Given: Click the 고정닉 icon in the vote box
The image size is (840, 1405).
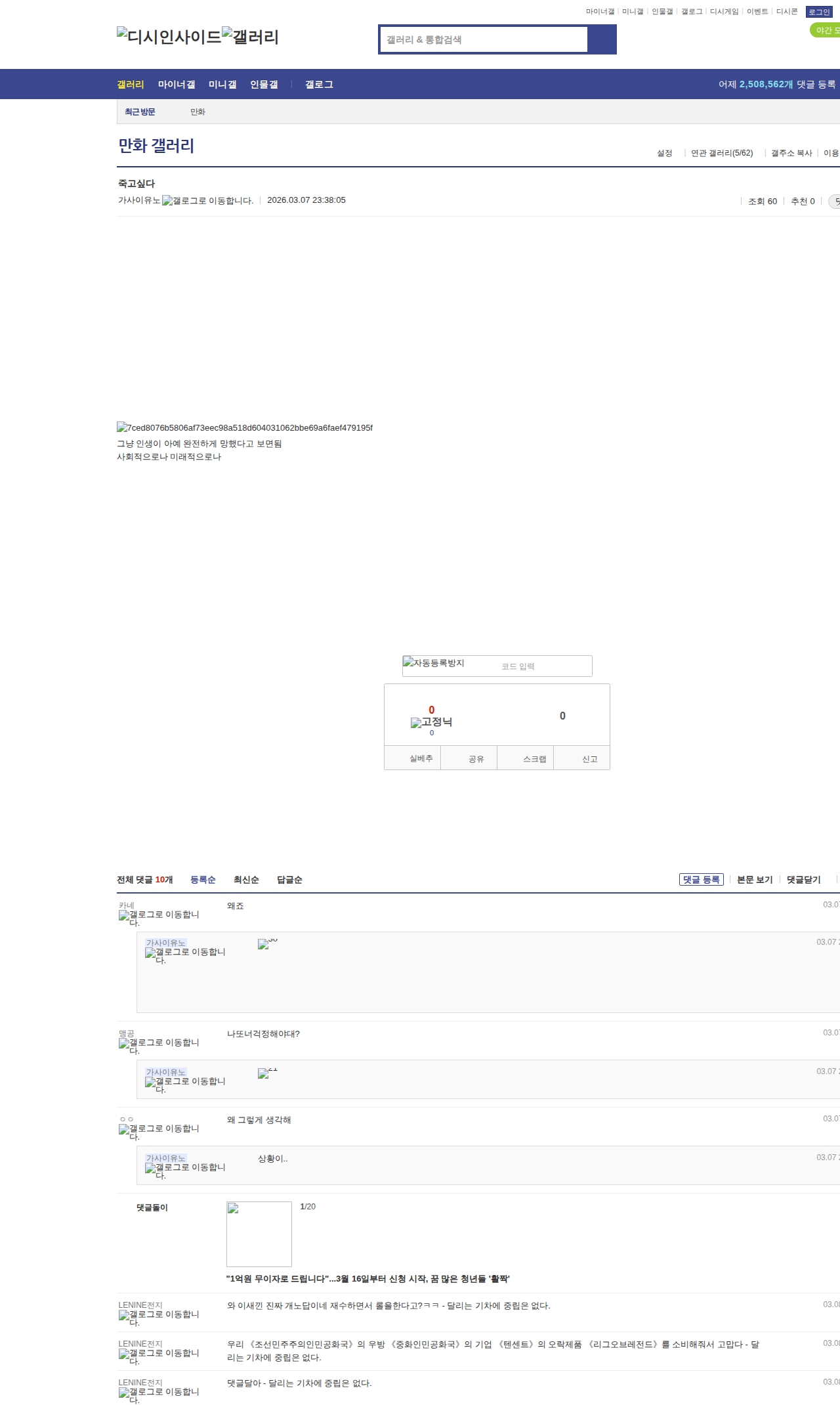Looking at the screenshot, I should [432, 722].
